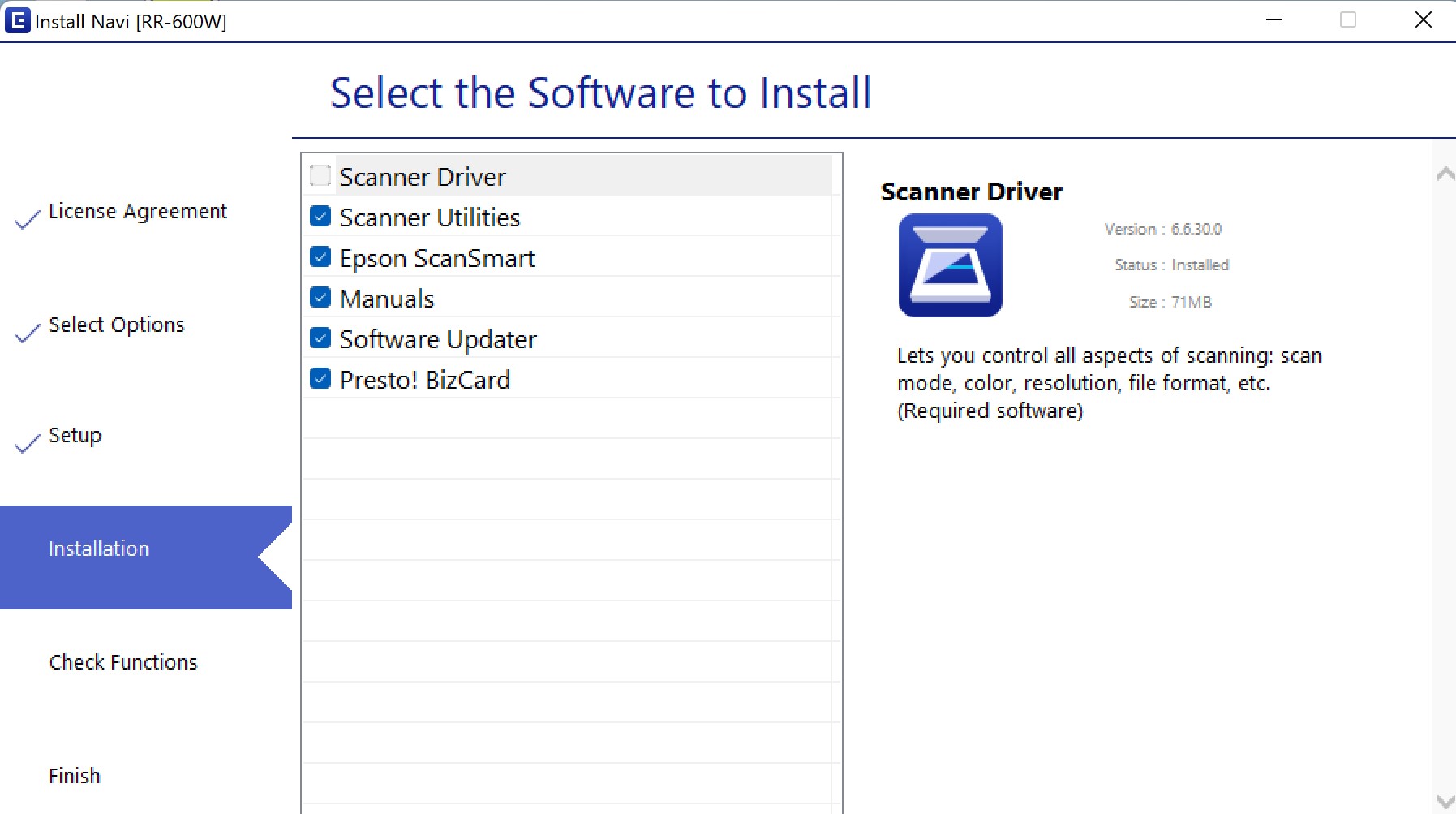Toggle the Scanner Driver checkbox
The height and width of the screenshot is (814, 1456).
pos(320,175)
